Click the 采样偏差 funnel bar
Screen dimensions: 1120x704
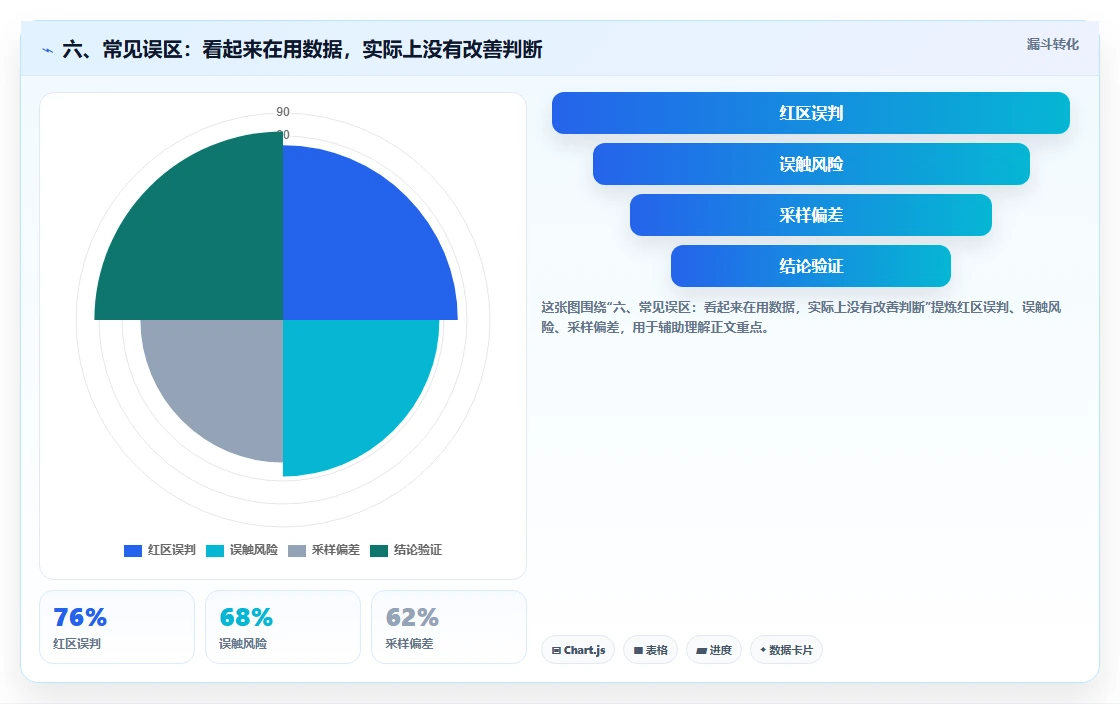[x=811, y=215]
